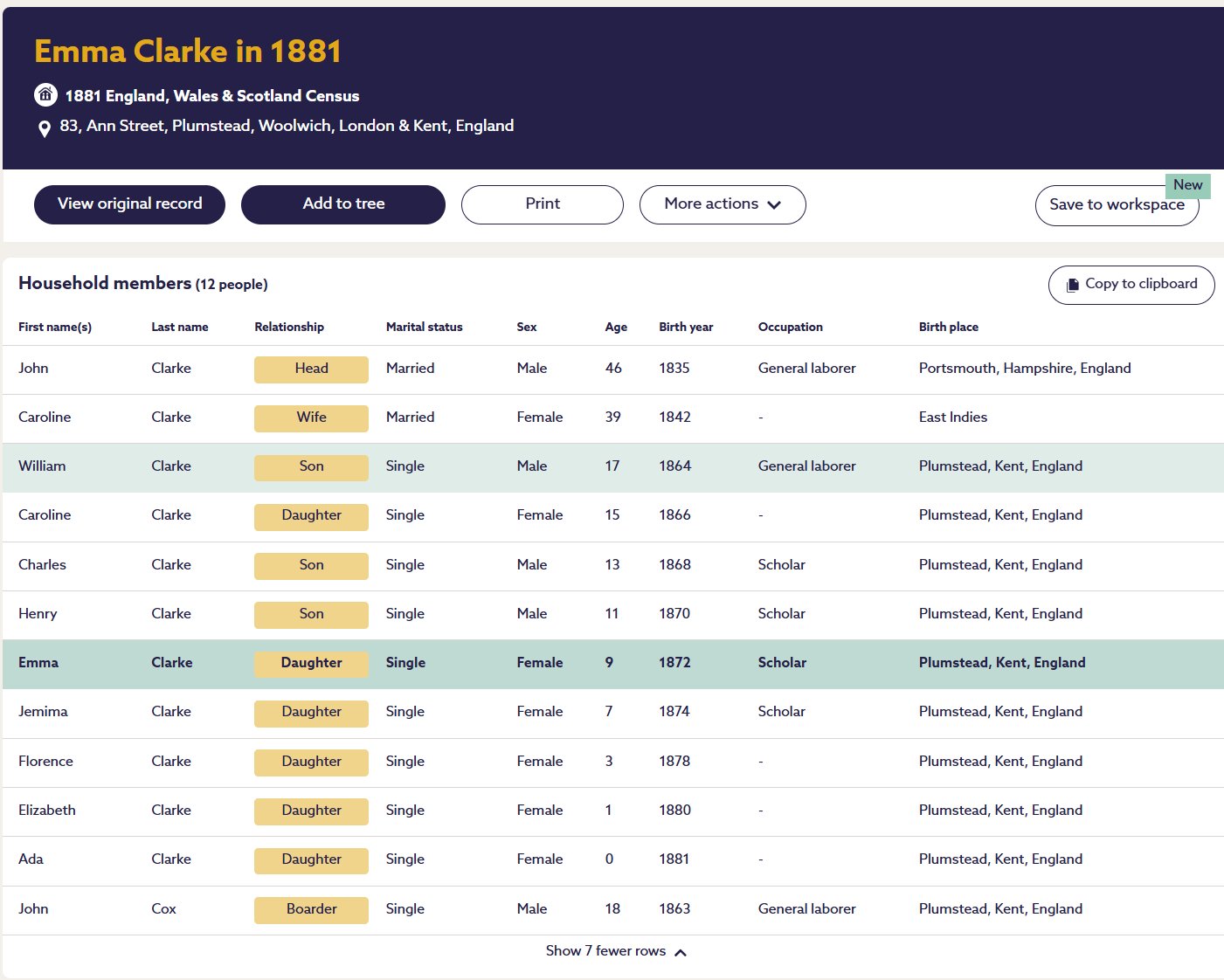Click the chevron beside Show 7 fewer rows

point(681,952)
